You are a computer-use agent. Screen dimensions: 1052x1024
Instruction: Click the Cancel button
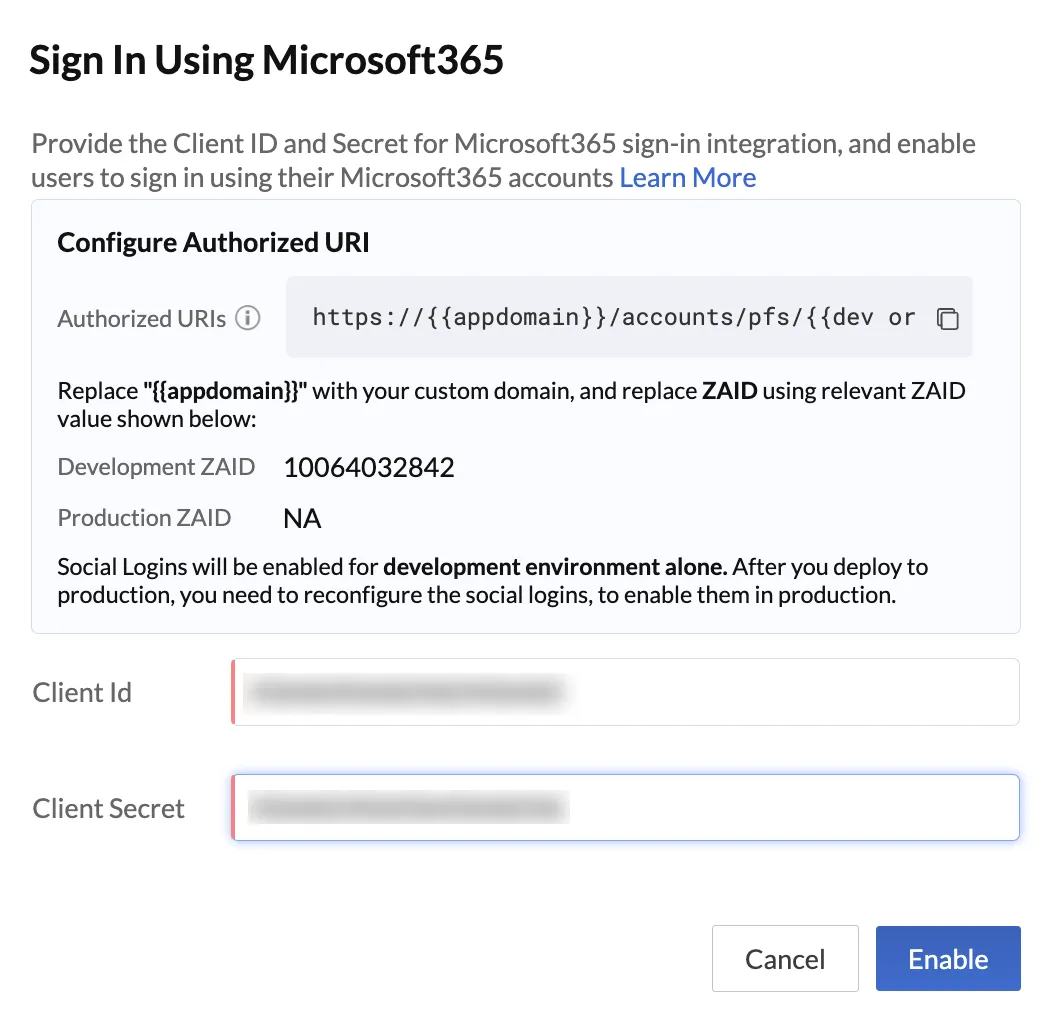coord(785,958)
